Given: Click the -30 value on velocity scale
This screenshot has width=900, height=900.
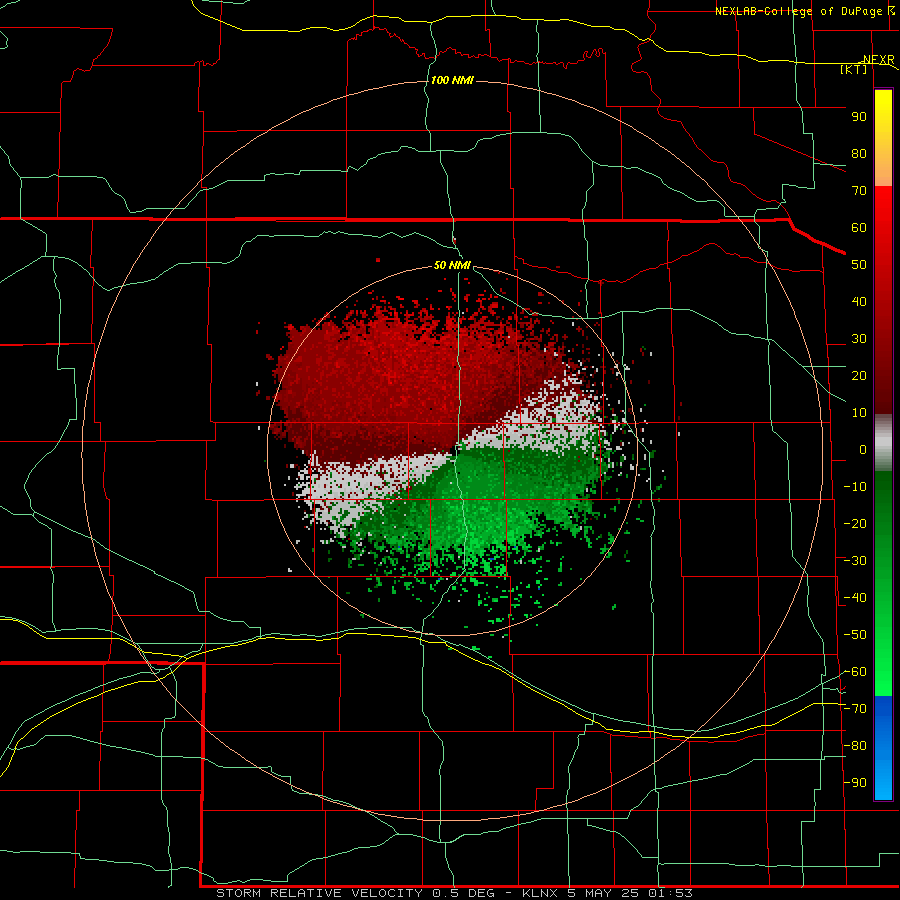Looking at the screenshot, I should (855, 561).
